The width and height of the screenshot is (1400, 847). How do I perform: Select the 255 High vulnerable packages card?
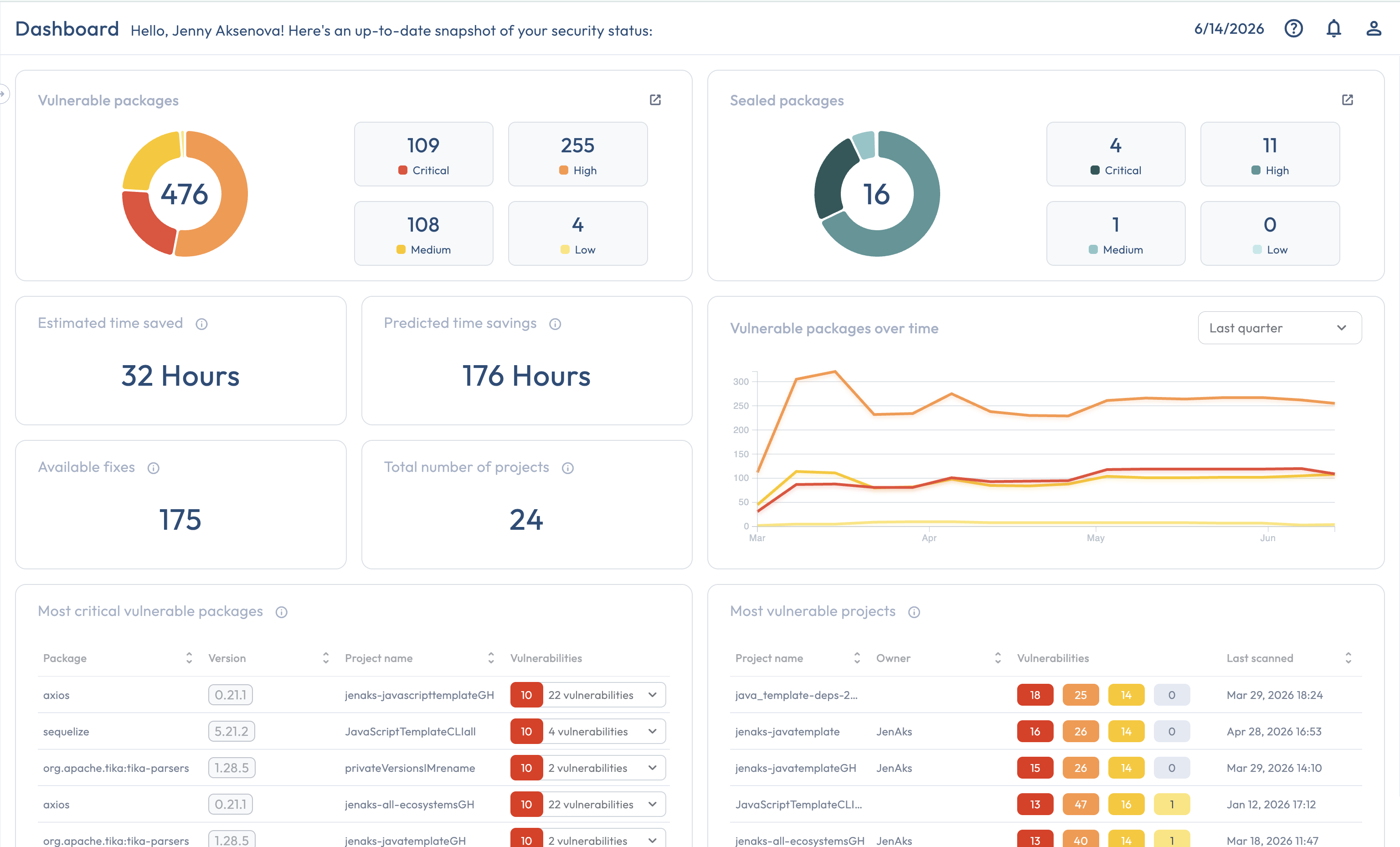[578, 154]
